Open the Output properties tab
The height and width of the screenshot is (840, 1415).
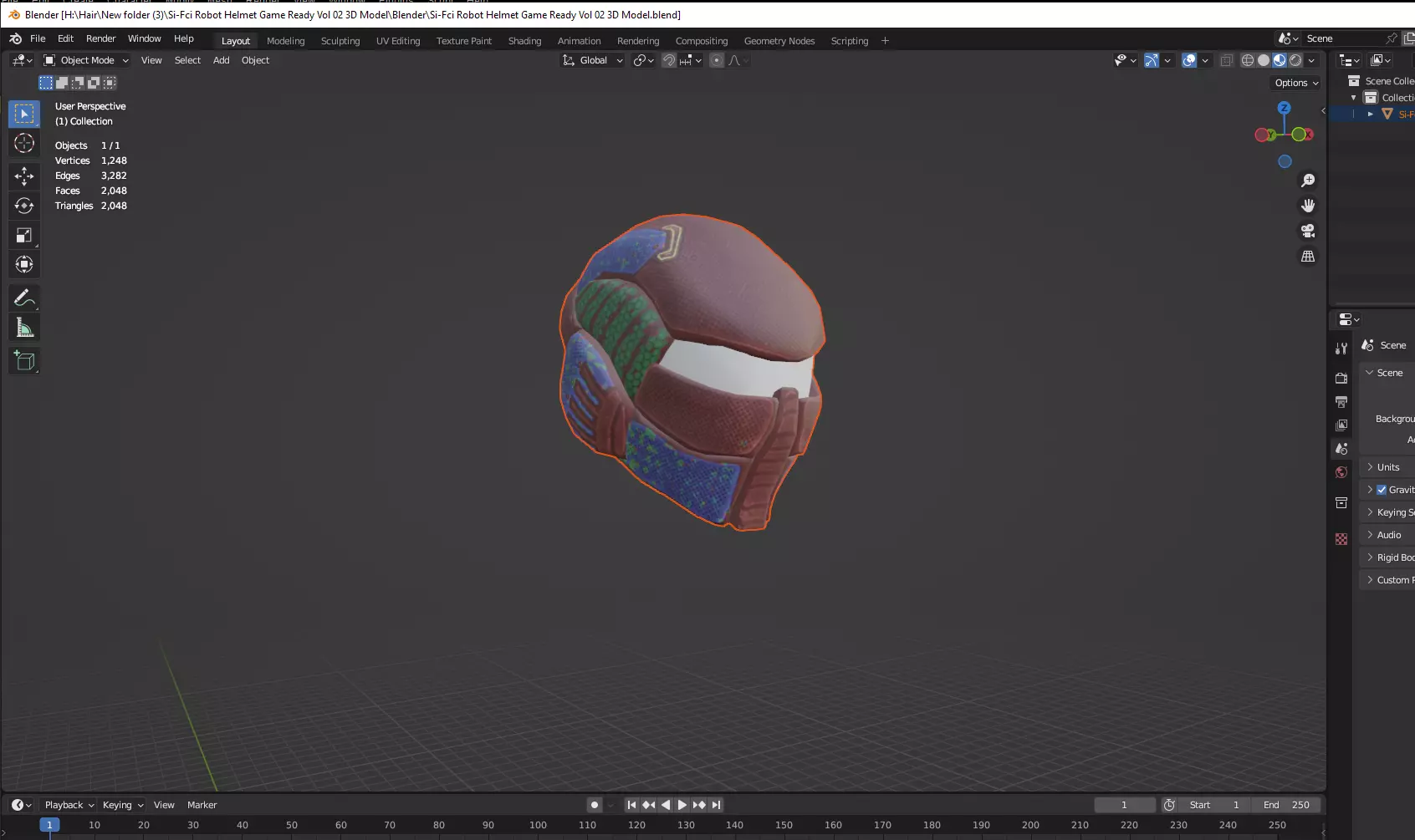pyautogui.click(x=1341, y=402)
